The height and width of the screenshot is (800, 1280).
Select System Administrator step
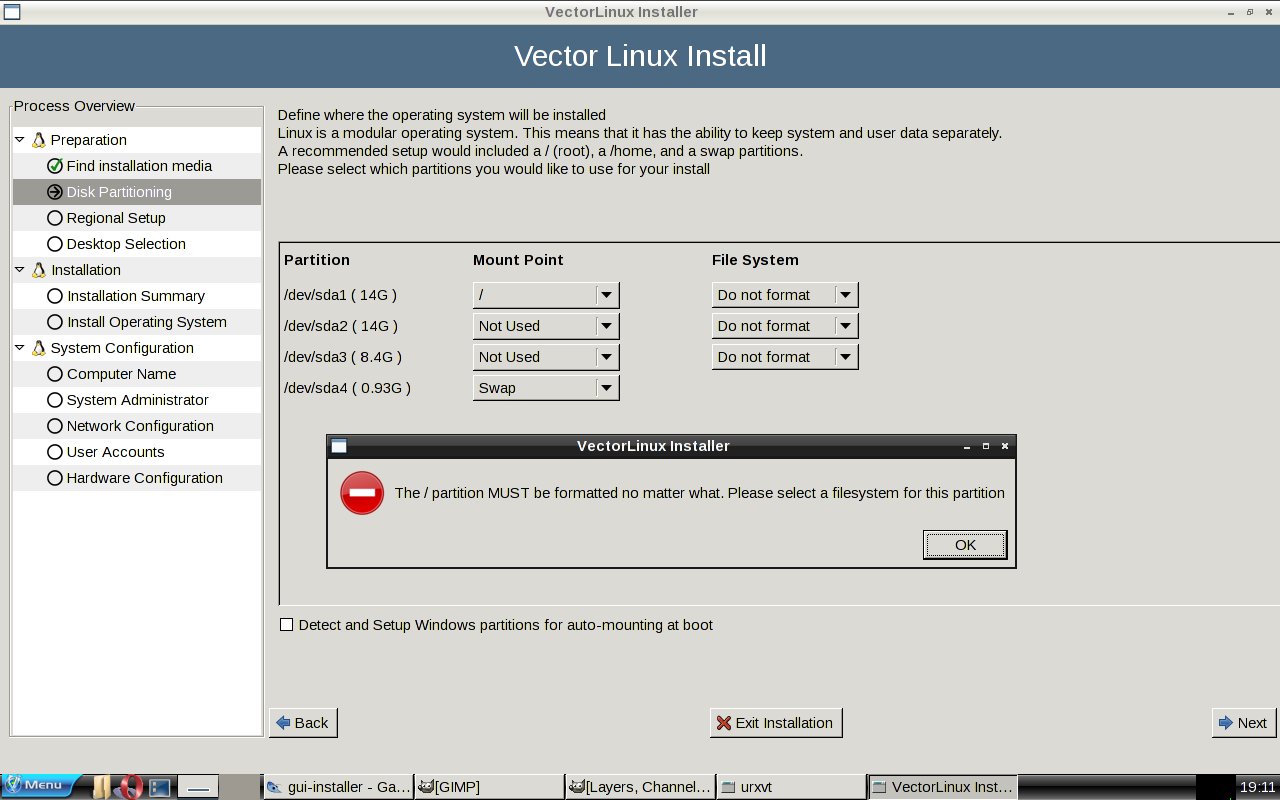coord(137,400)
